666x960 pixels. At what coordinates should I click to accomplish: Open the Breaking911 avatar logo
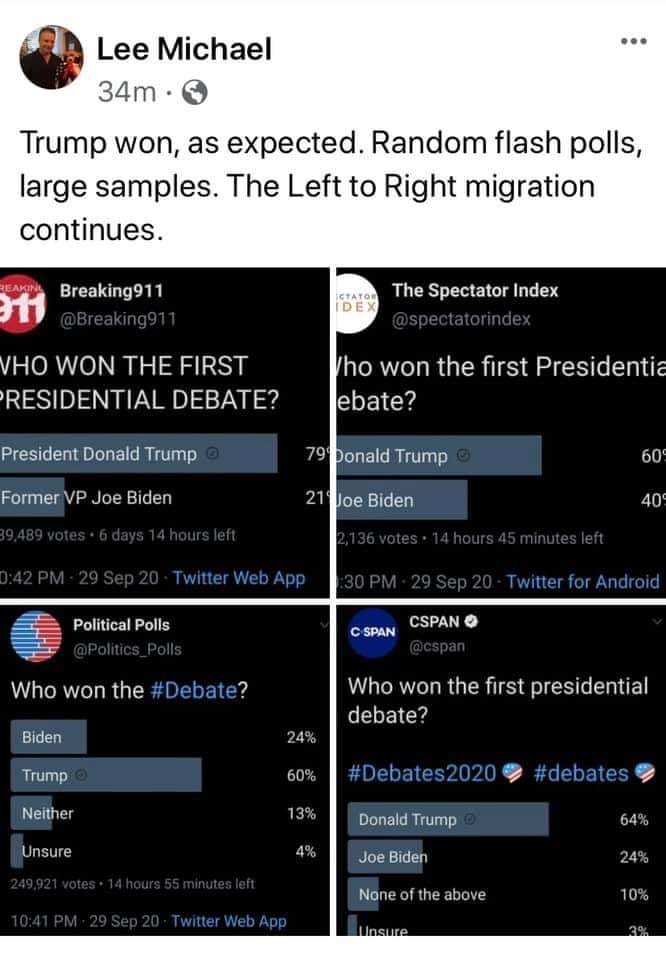pos(22,304)
